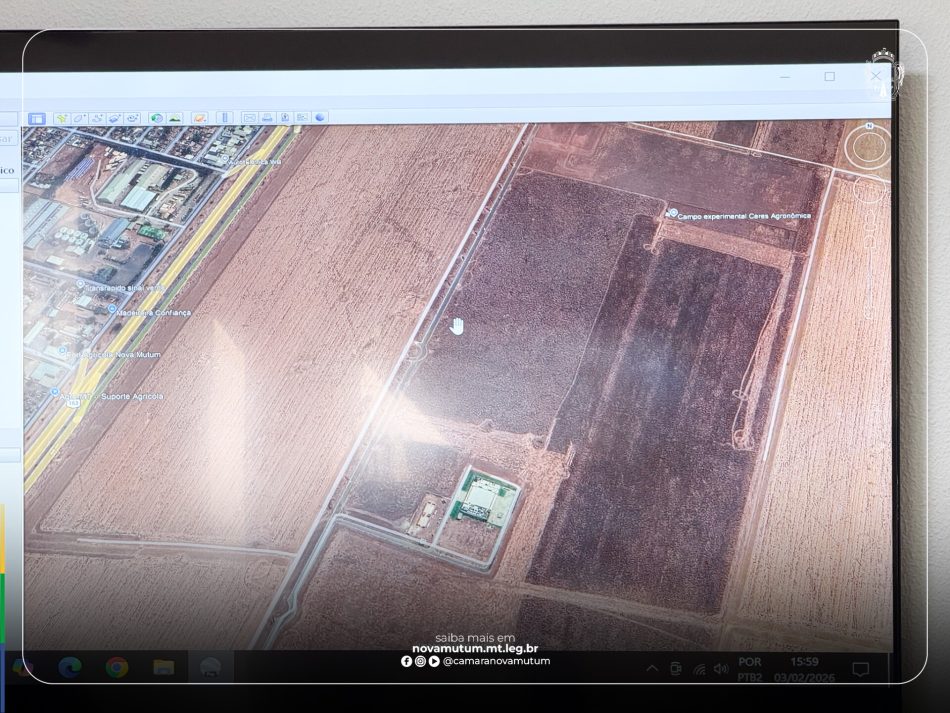Open the planets switcher dropdown

[200, 118]
